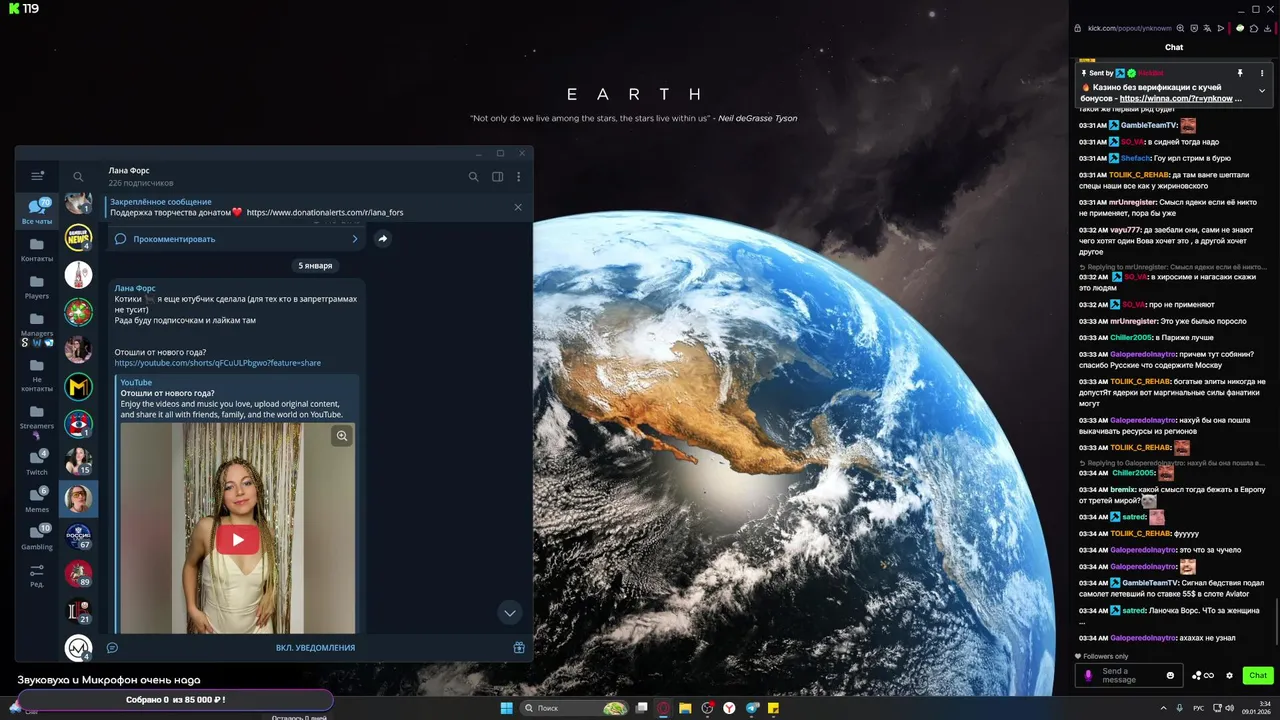This screenshot has width=1280, height=720.
Task: Open the Контакты folder
Action: [x=37, y=249]
